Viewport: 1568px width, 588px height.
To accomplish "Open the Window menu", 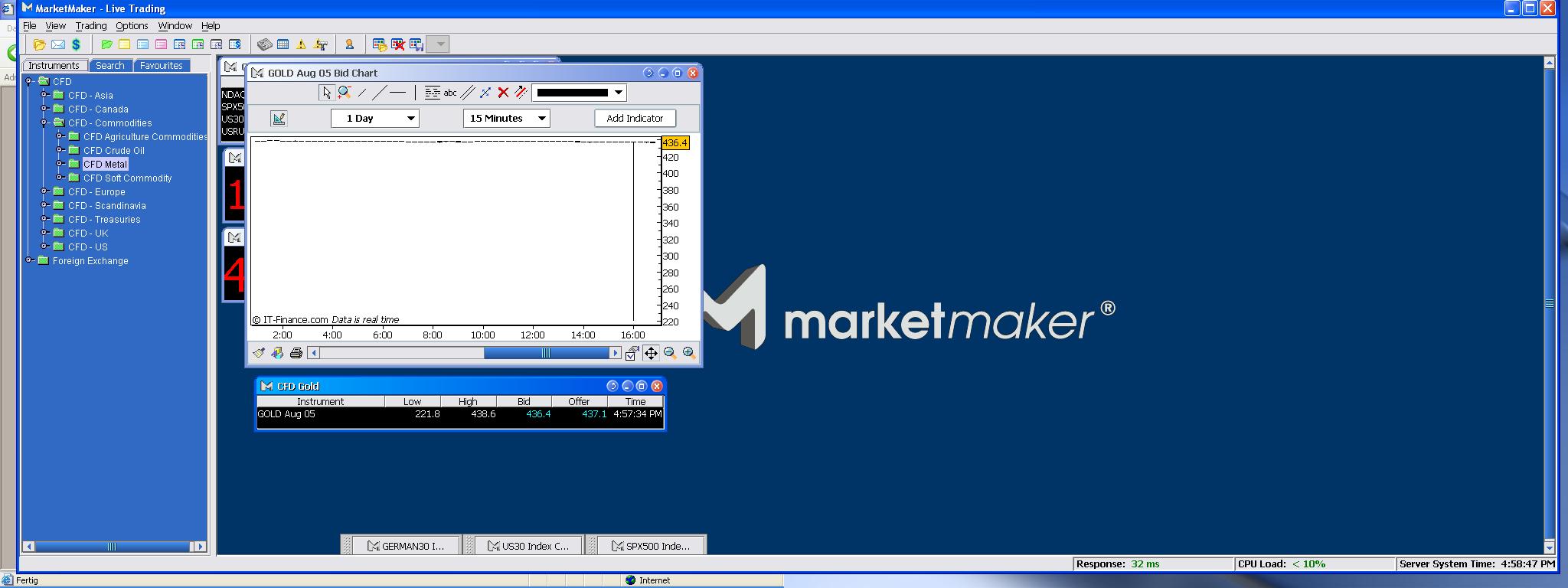I will tap(175, 26).
